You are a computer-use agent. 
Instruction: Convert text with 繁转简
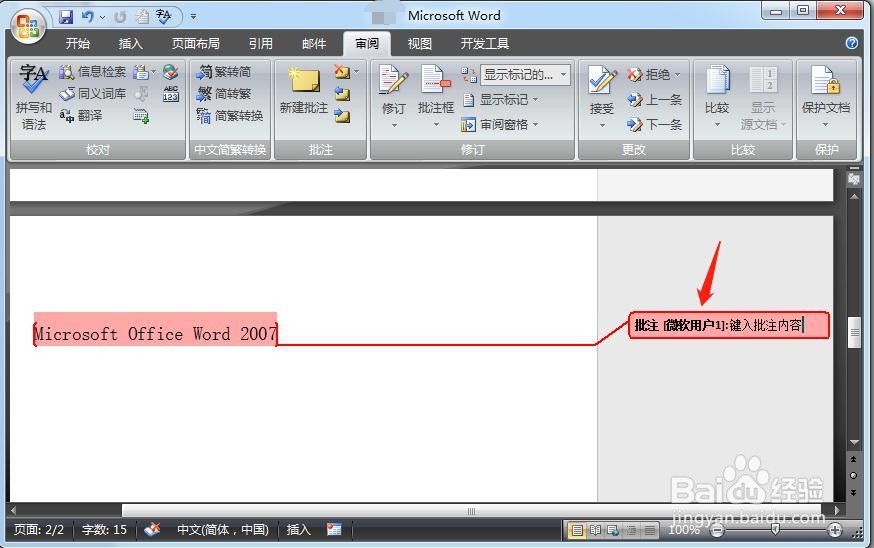pos(224,72)
